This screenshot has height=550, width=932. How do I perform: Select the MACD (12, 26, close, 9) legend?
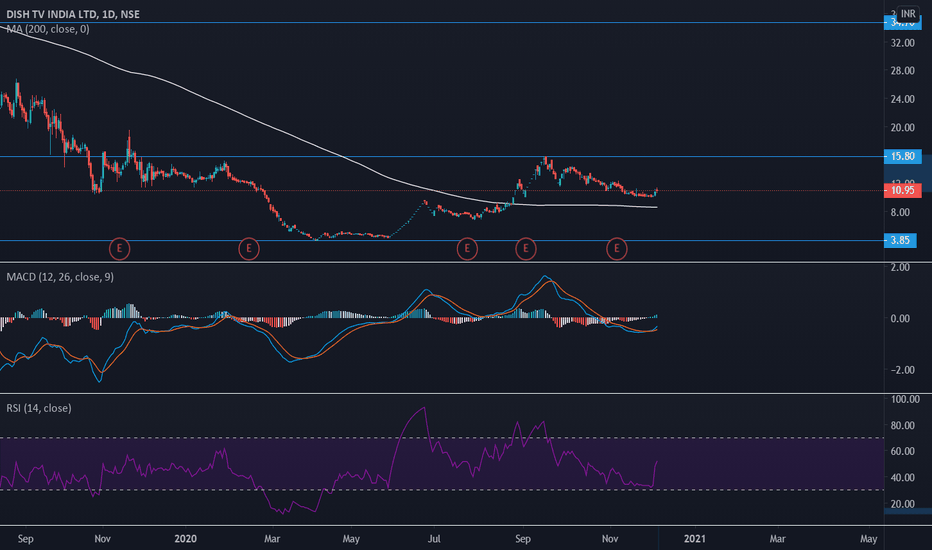(60, 277)
